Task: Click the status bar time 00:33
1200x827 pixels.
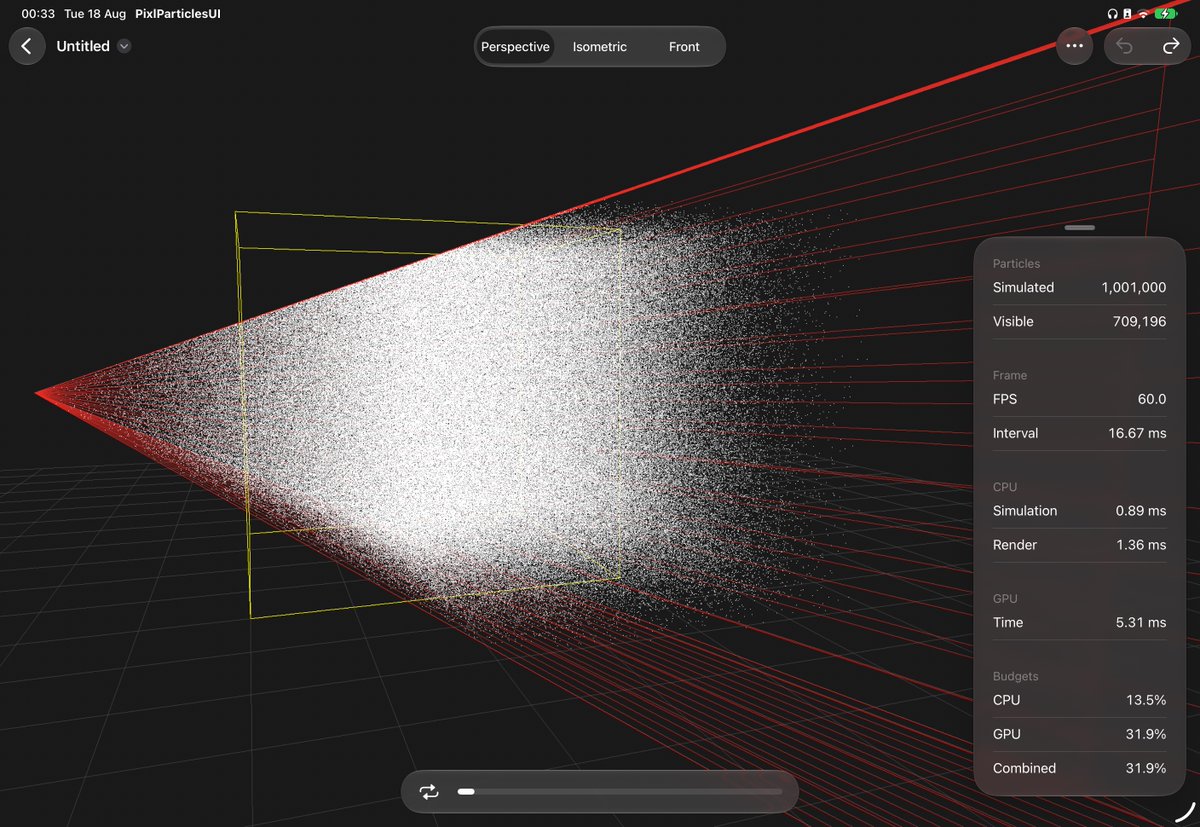Action: coord(38,14)
